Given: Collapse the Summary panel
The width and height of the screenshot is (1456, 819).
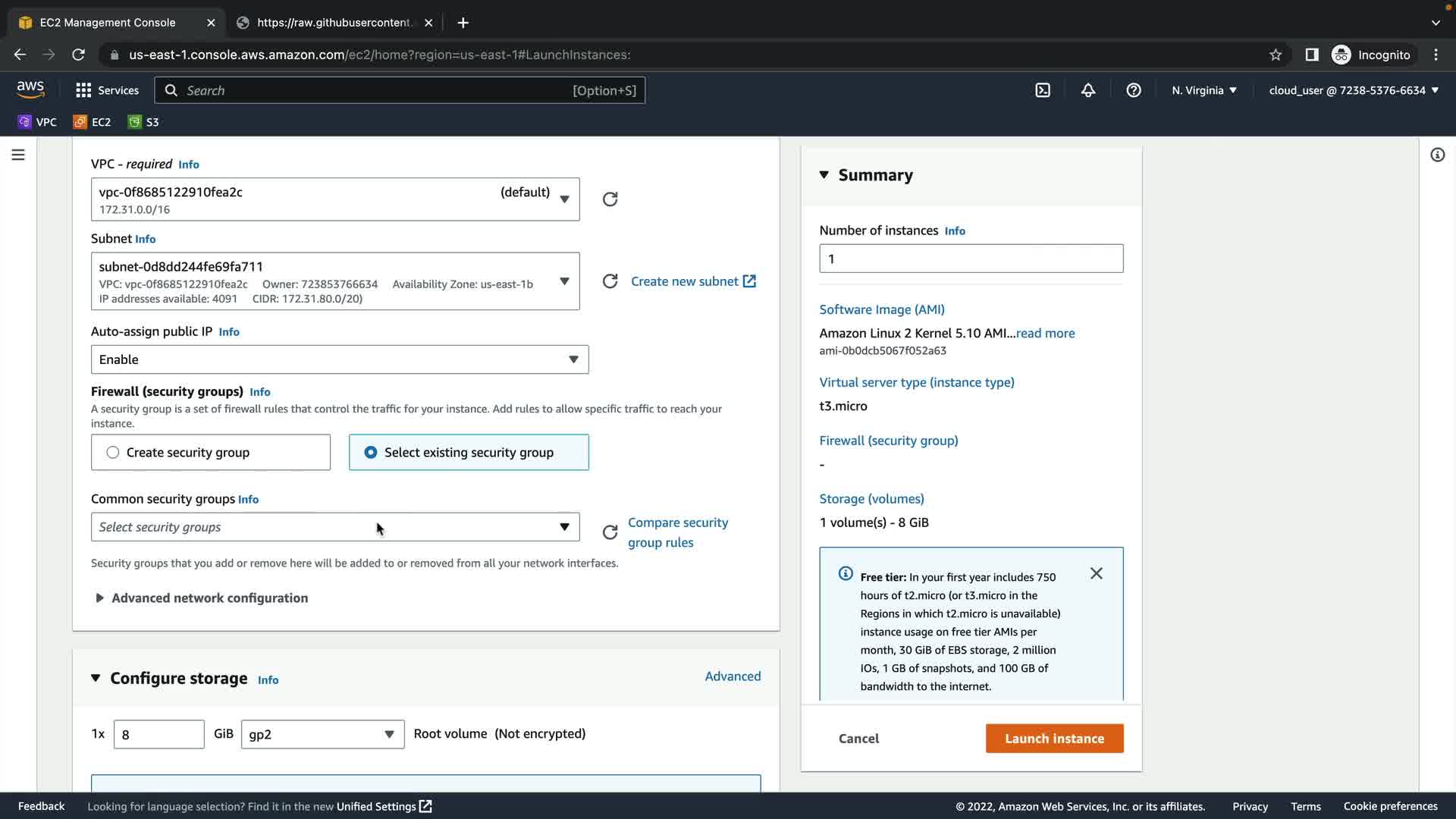Looking at the screenshot, I should tap(824, 175).
